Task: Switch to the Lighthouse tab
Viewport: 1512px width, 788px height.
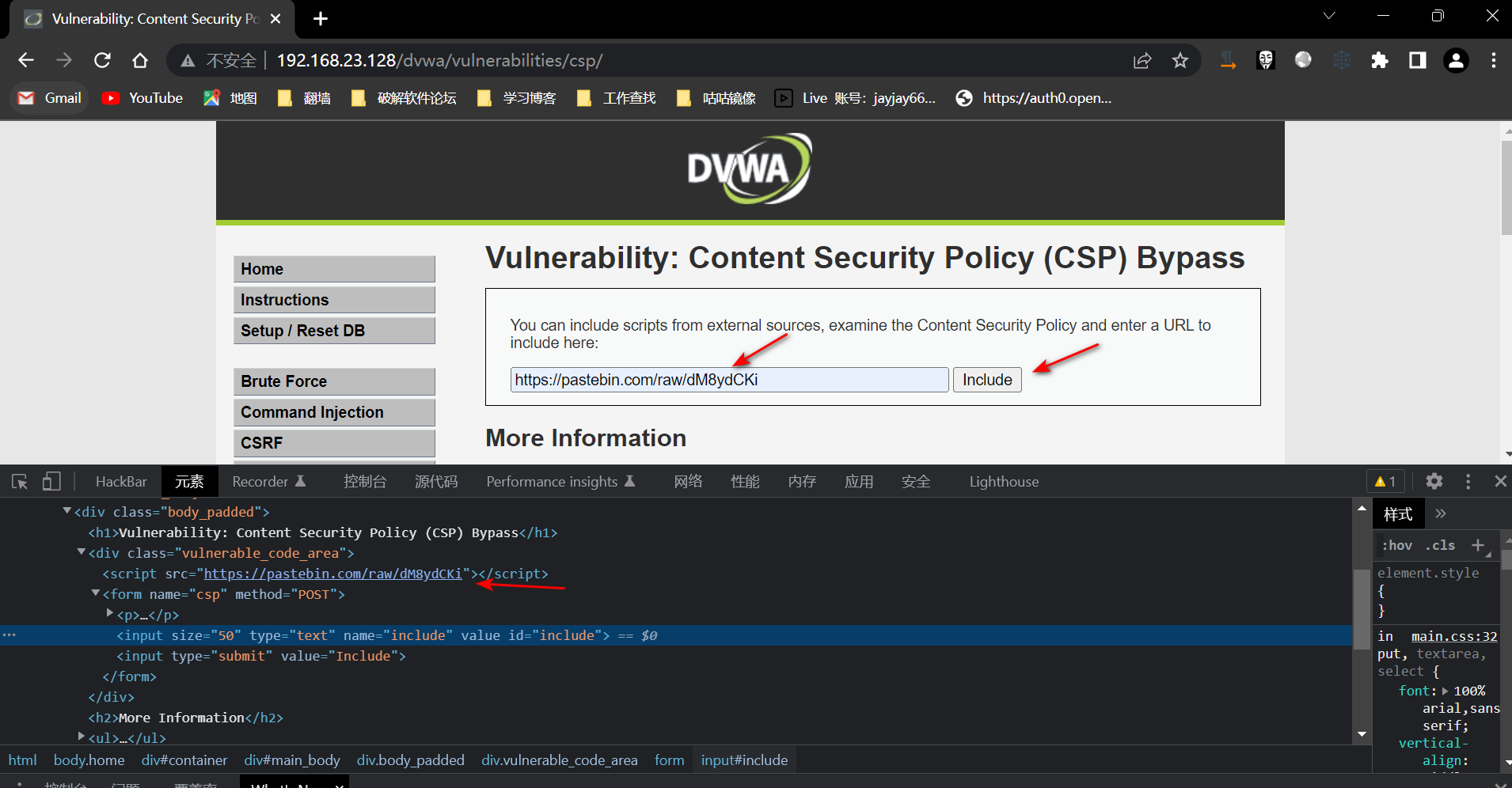Action: 1003,482
